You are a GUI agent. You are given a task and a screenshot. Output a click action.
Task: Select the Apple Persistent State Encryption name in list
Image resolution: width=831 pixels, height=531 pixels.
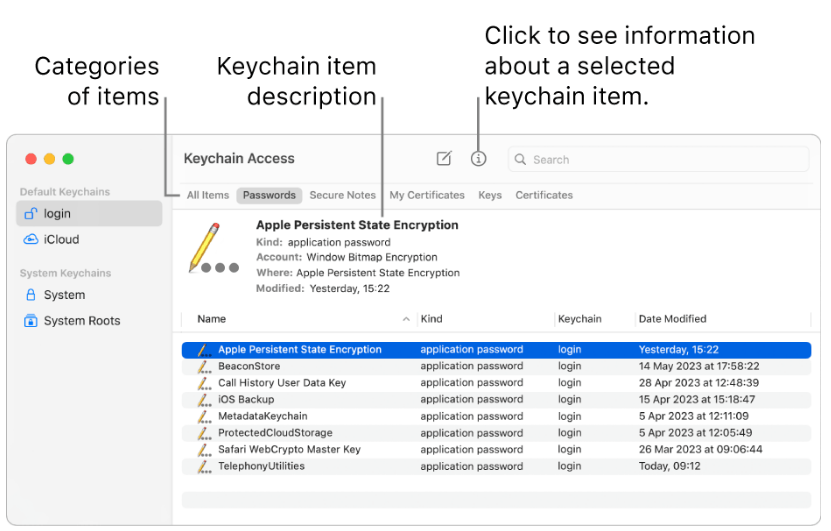[299, 350]
